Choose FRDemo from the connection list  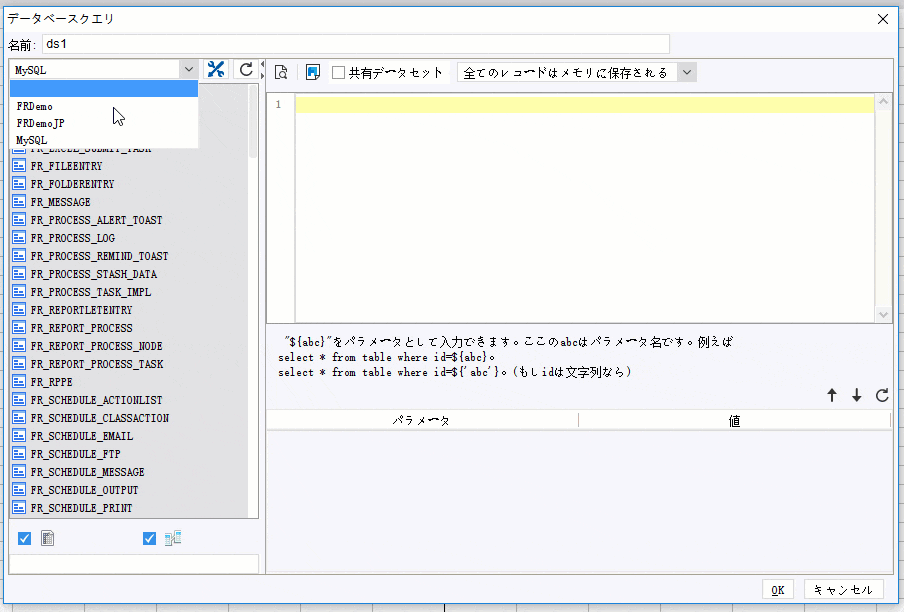coord(104,107)
